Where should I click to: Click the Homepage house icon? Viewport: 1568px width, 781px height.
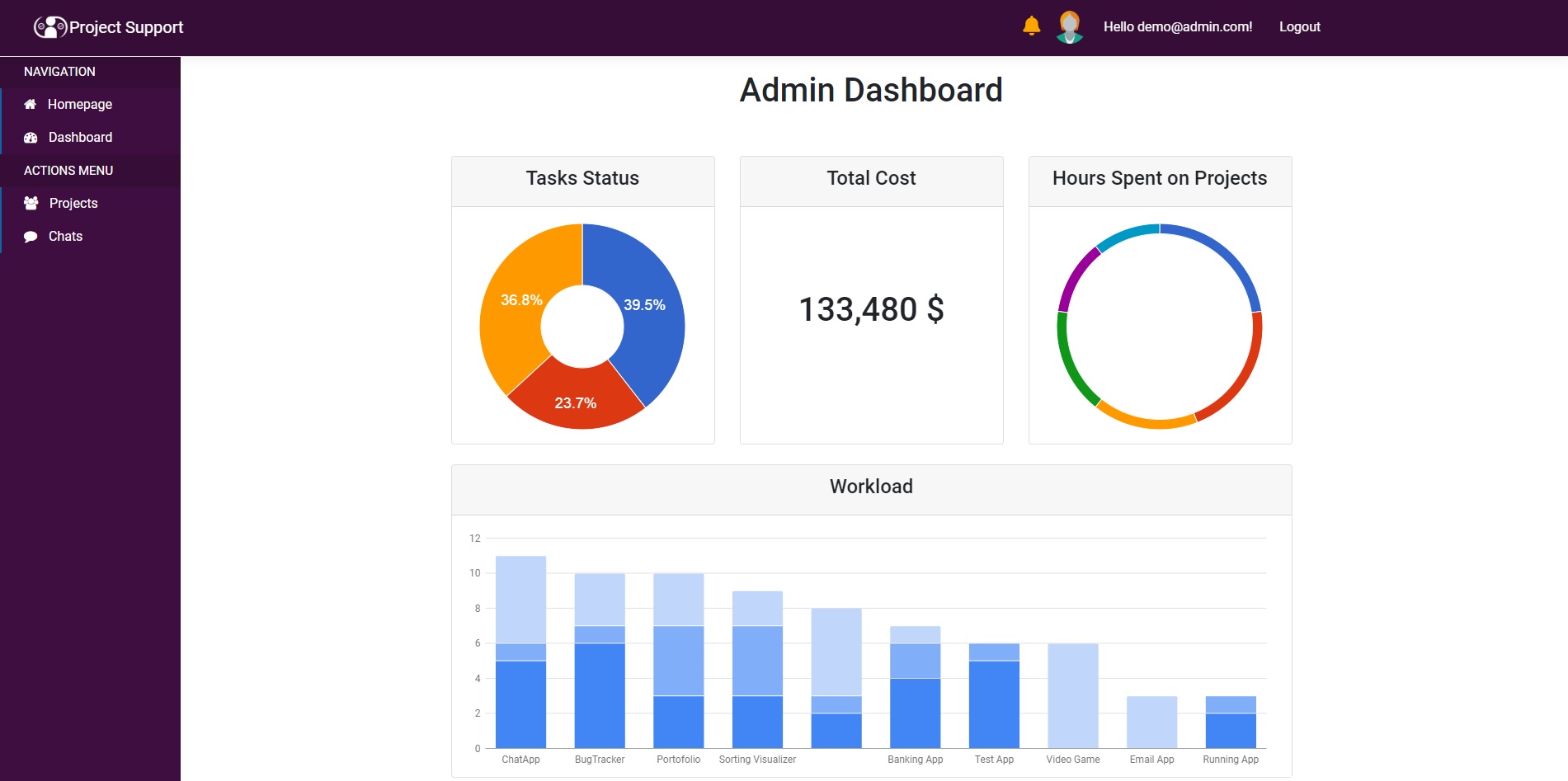click(31, 104)
